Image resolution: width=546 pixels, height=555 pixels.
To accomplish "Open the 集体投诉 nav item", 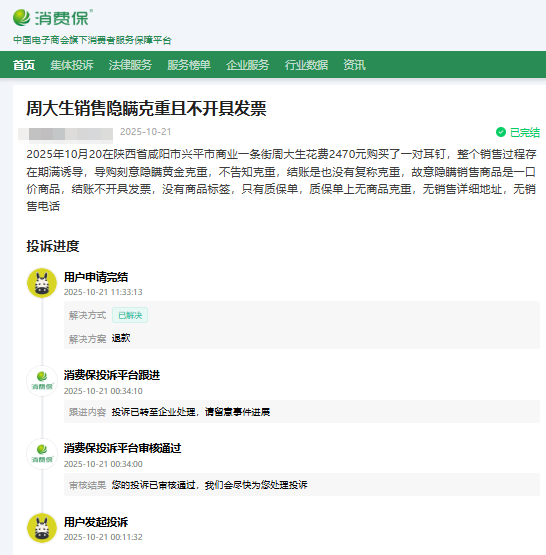I will (72, 65).
